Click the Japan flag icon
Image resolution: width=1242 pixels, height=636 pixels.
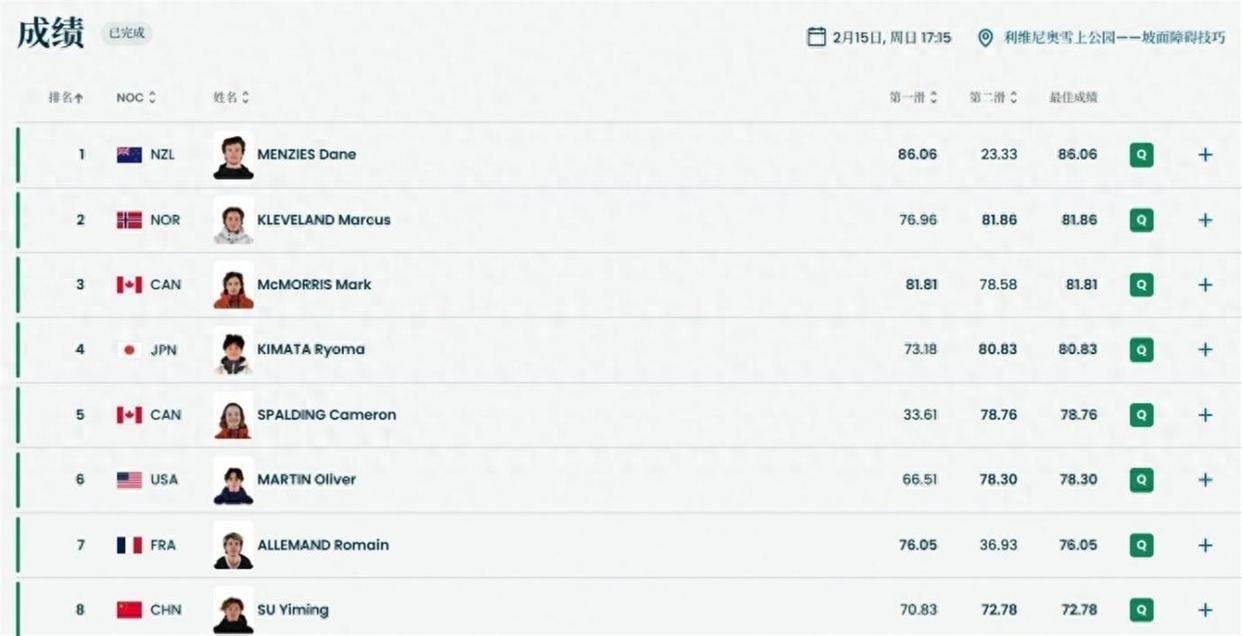point(129,350)
